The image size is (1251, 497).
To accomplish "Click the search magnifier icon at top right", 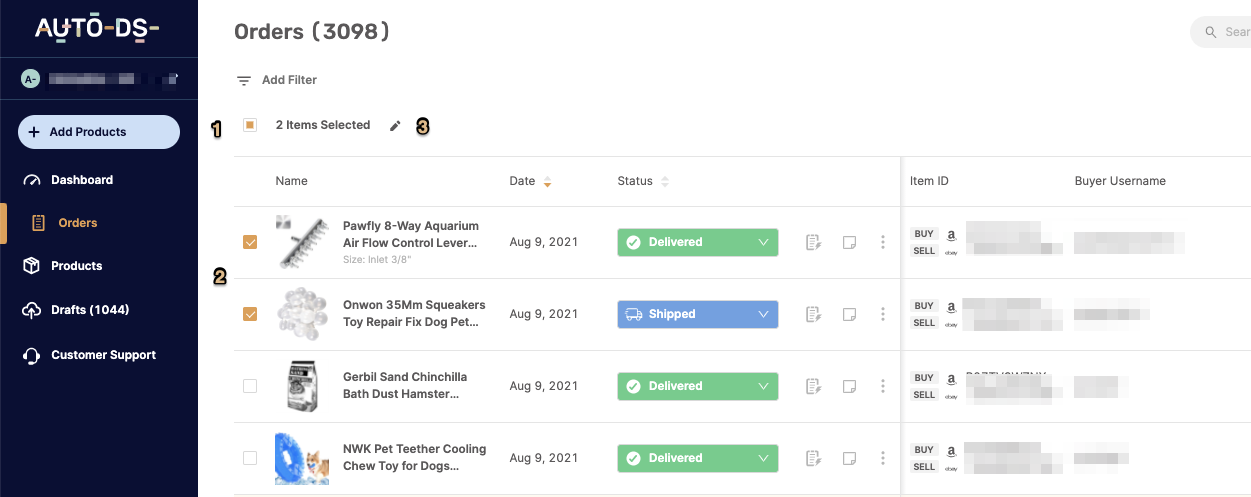I will (1210, 32).
